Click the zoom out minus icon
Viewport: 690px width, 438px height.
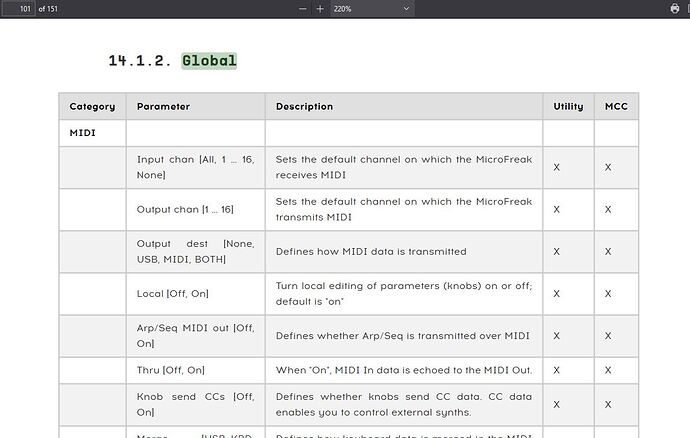(302, 9)
